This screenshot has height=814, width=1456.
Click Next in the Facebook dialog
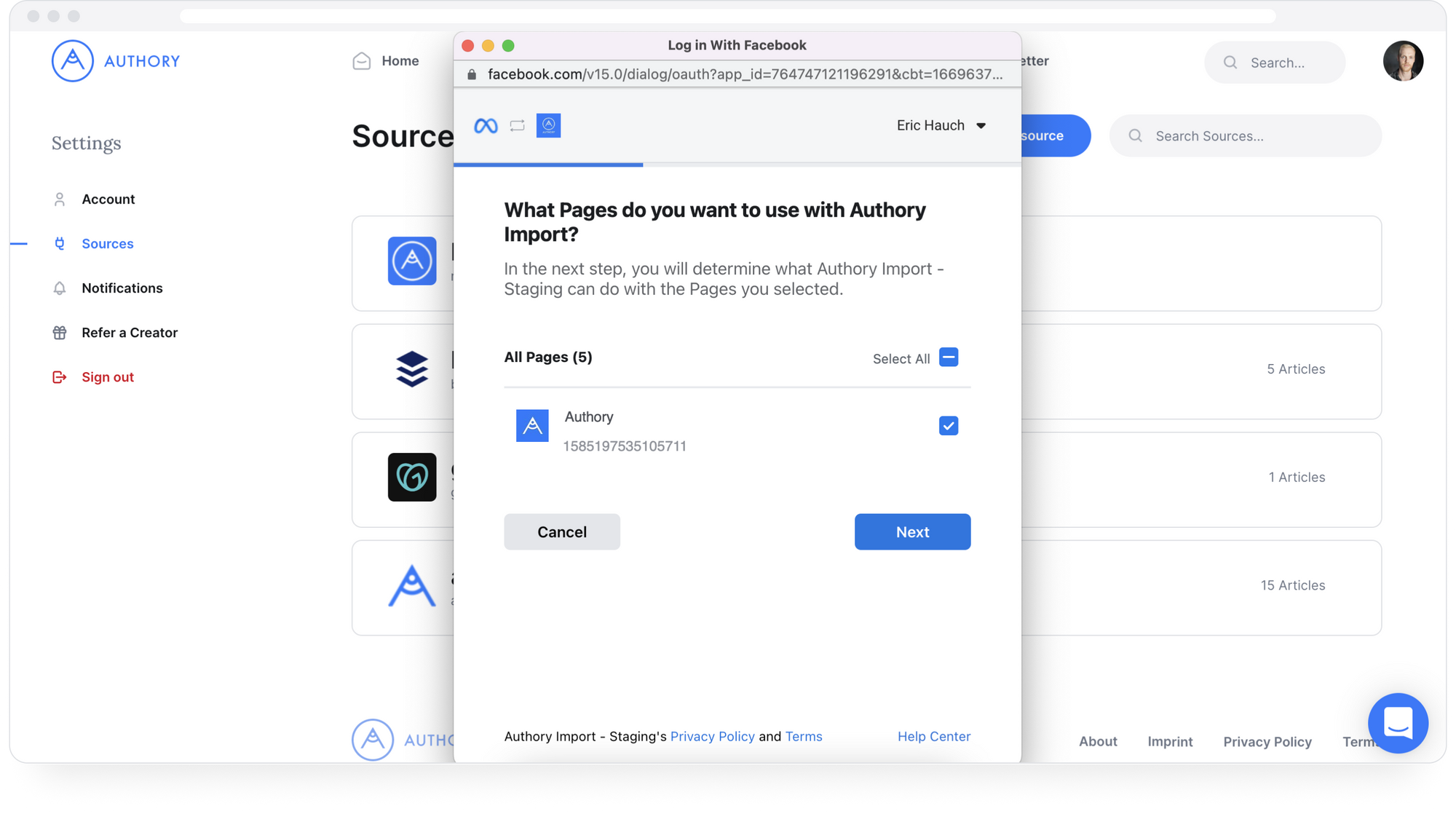(x=912, y=532)
